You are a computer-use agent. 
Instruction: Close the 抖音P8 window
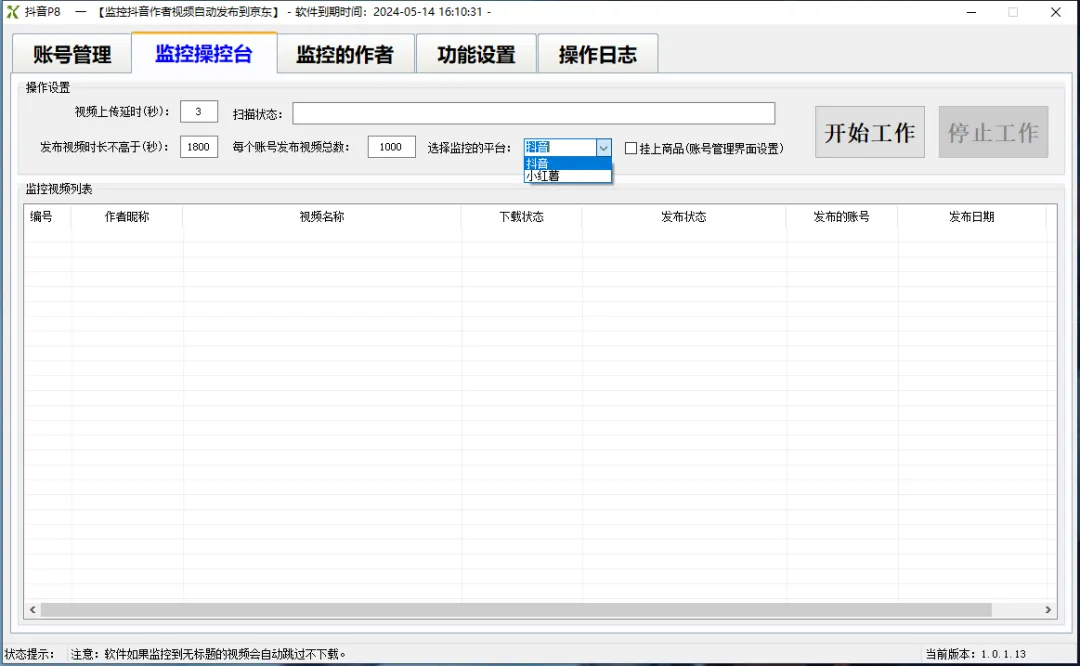[1055, 12]
